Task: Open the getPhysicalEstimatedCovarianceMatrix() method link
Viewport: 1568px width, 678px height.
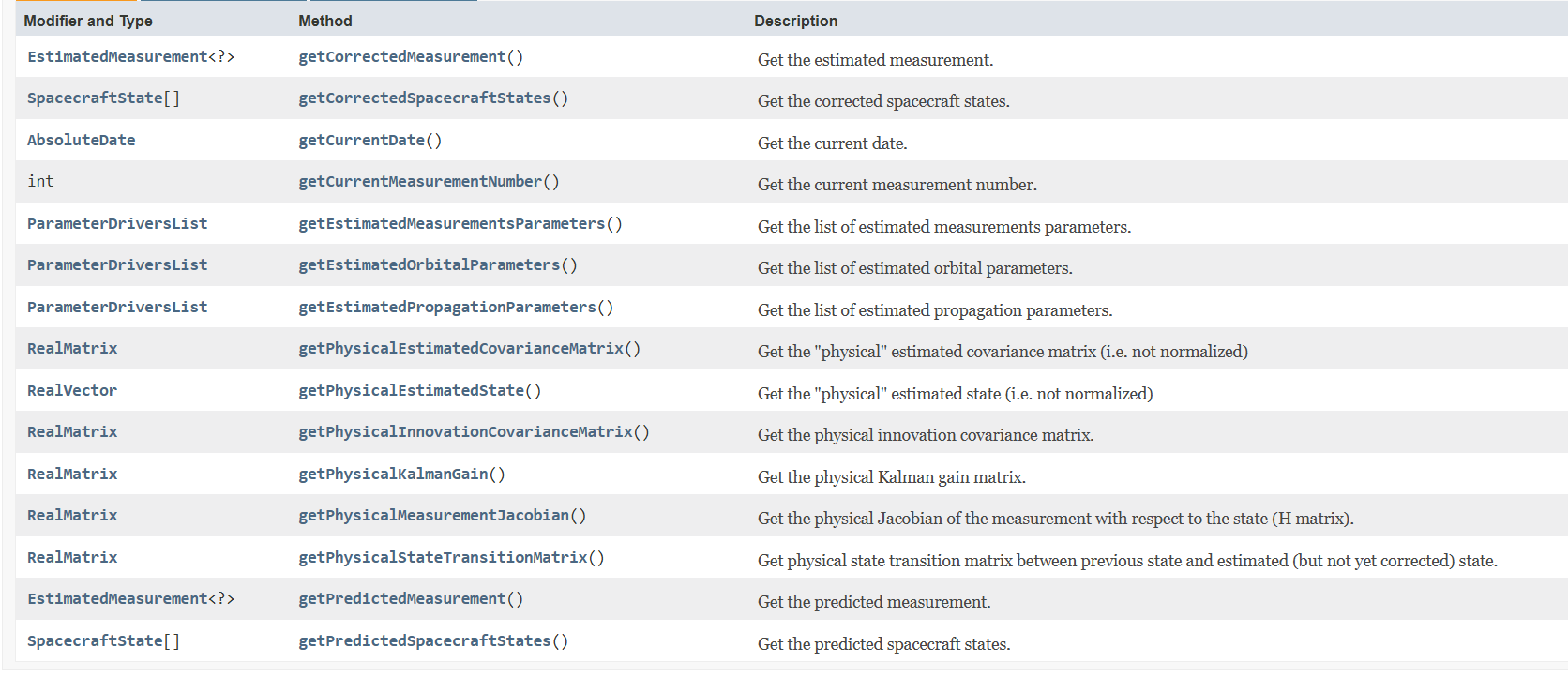Action: [x=460, y=349]
